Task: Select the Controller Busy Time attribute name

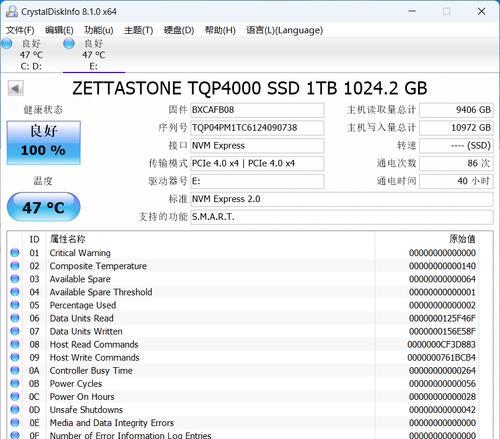Action: [x=91, y=371]
